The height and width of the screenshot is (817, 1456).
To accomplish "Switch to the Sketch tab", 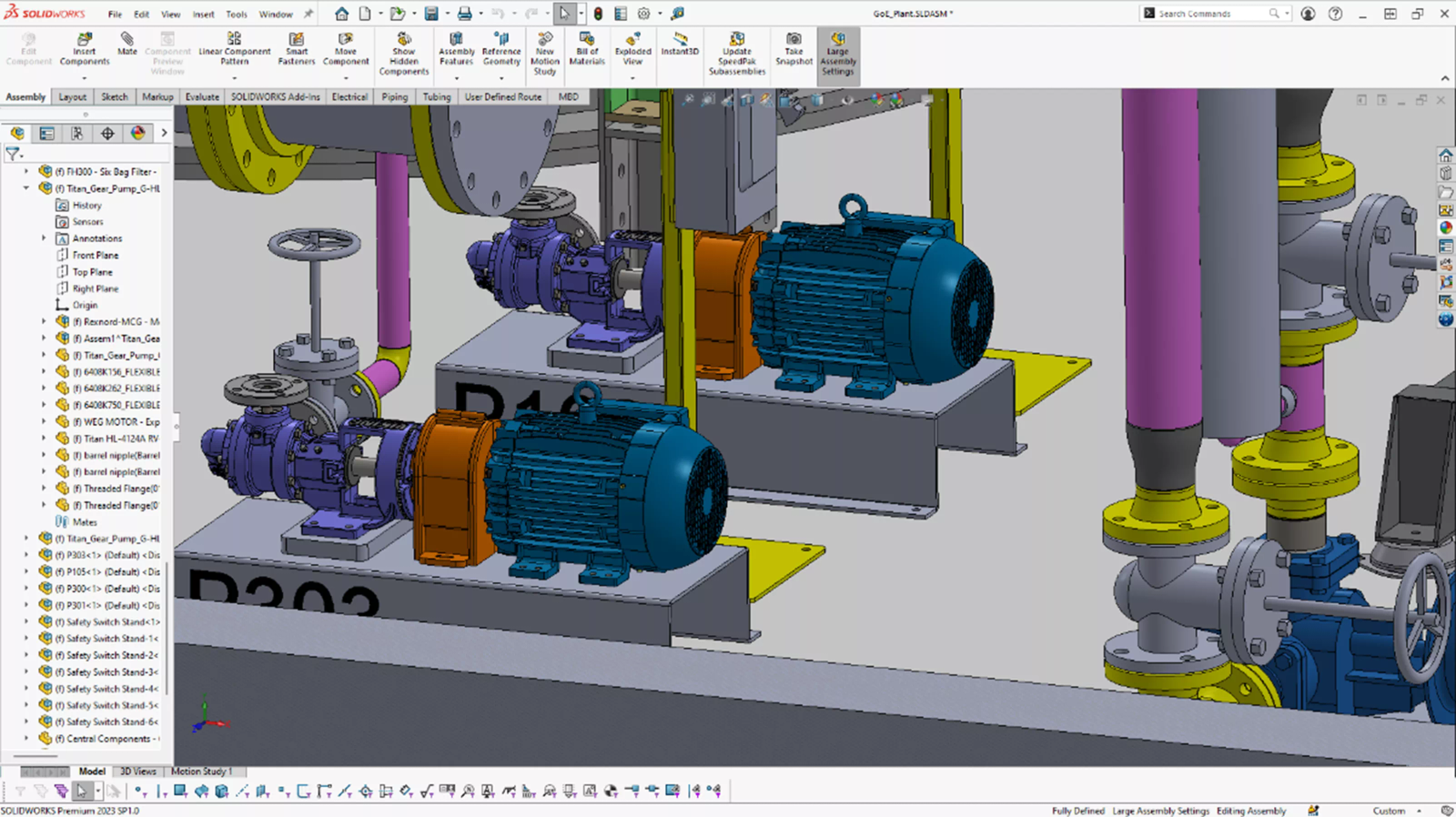I will coord(115,96).
